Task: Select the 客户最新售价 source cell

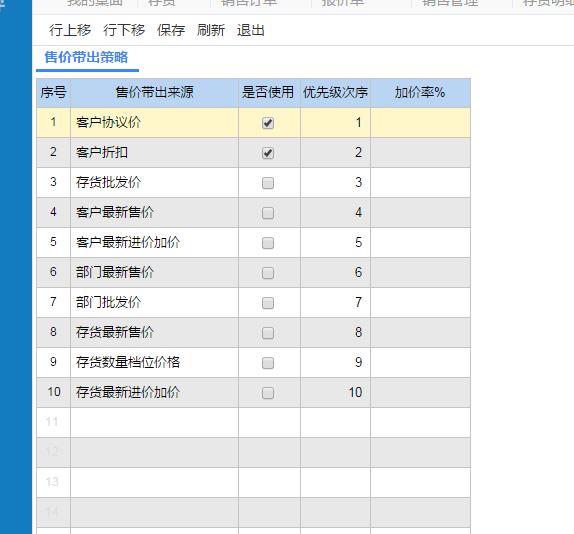Action: 154,213
